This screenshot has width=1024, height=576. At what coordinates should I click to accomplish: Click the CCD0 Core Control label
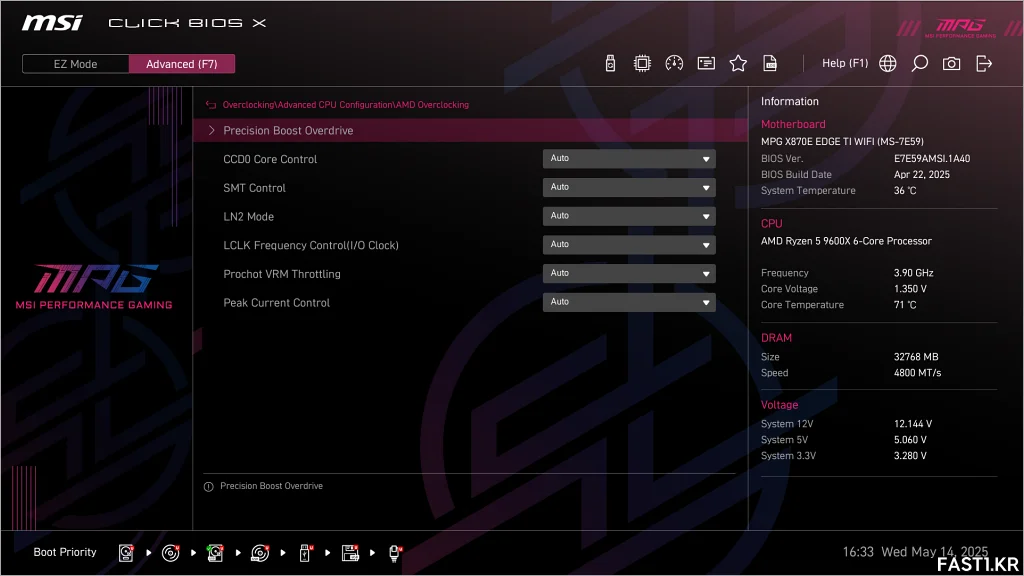coord(270,159)
